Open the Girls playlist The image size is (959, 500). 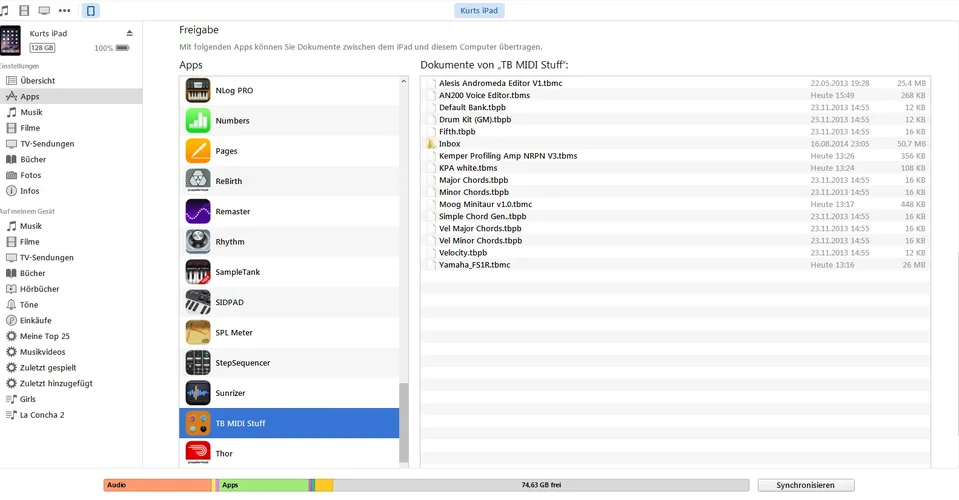click(71, 399)
